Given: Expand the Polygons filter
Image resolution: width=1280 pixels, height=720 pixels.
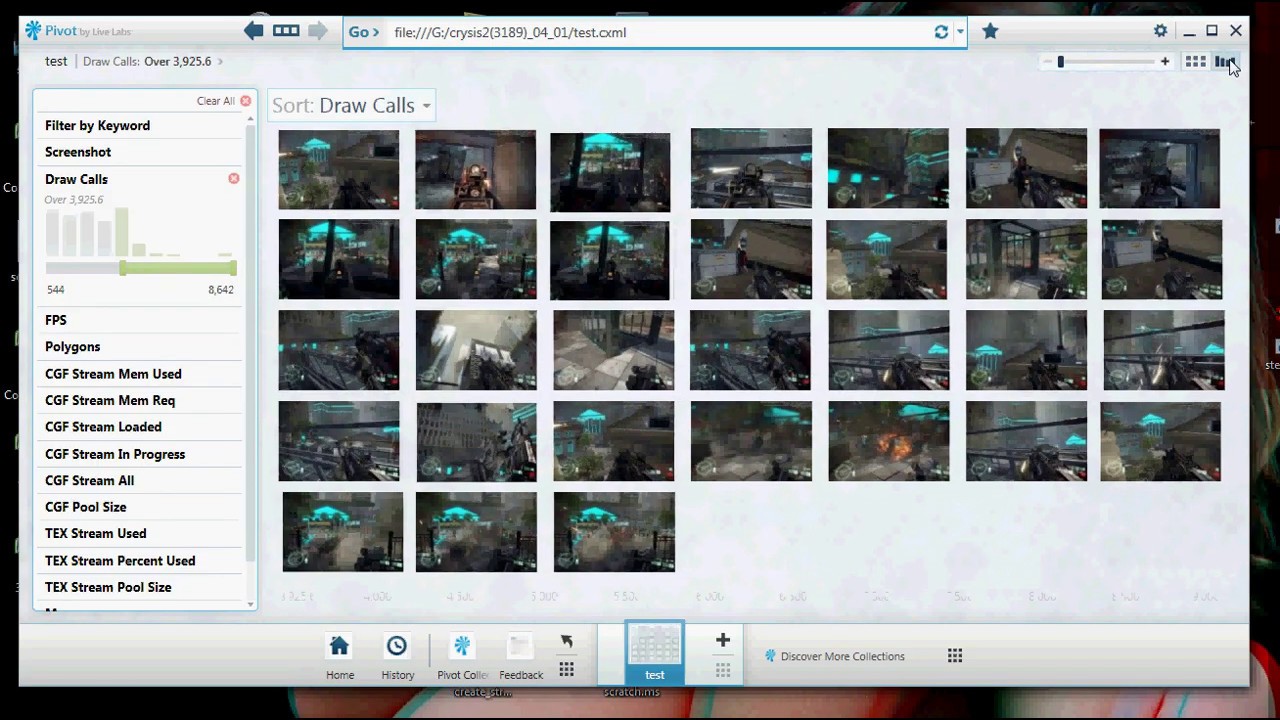Looking at the screenshot, I should (72, 347).
